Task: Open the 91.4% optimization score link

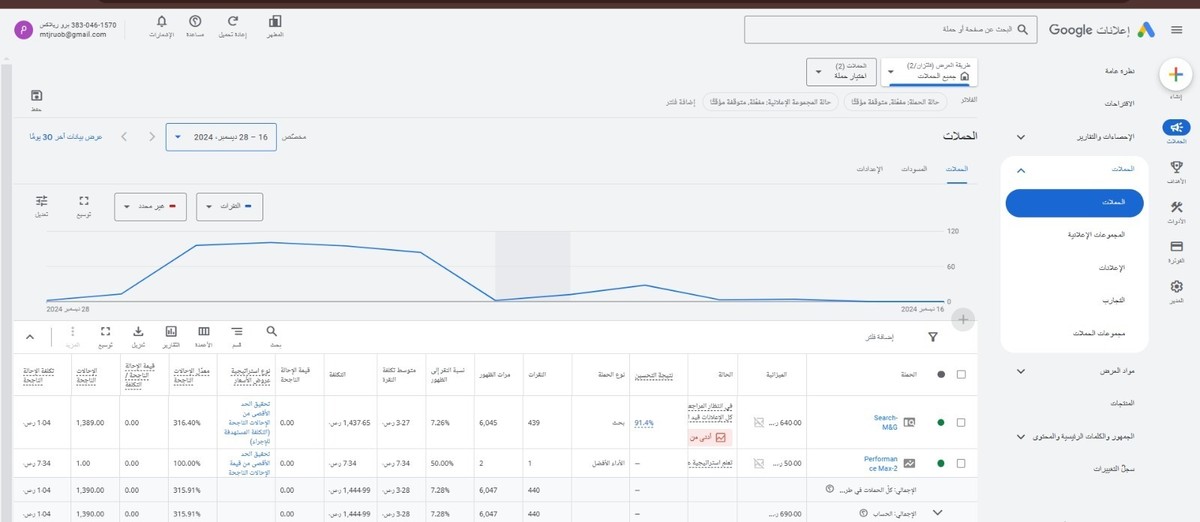Action: pyautogui.click(x=643, y=423)
